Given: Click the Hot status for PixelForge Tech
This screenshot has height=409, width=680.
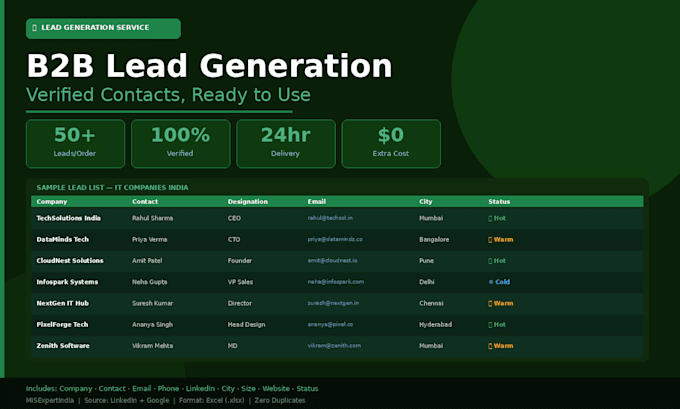Looking at the screenshot, I should [x=497, y=324].
